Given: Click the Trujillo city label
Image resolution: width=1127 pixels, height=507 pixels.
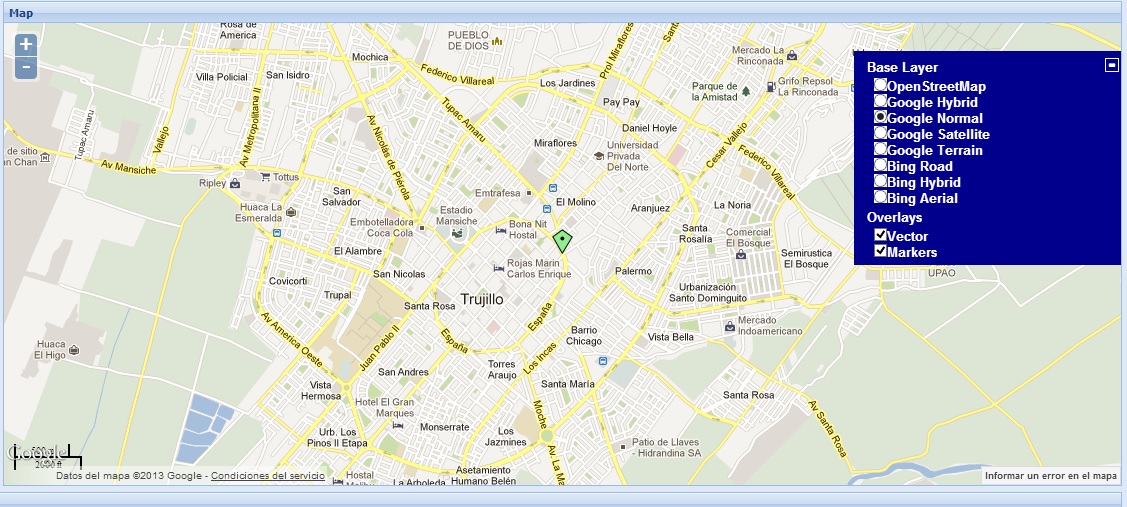Looking at the screenshot, I should point(482,299).
